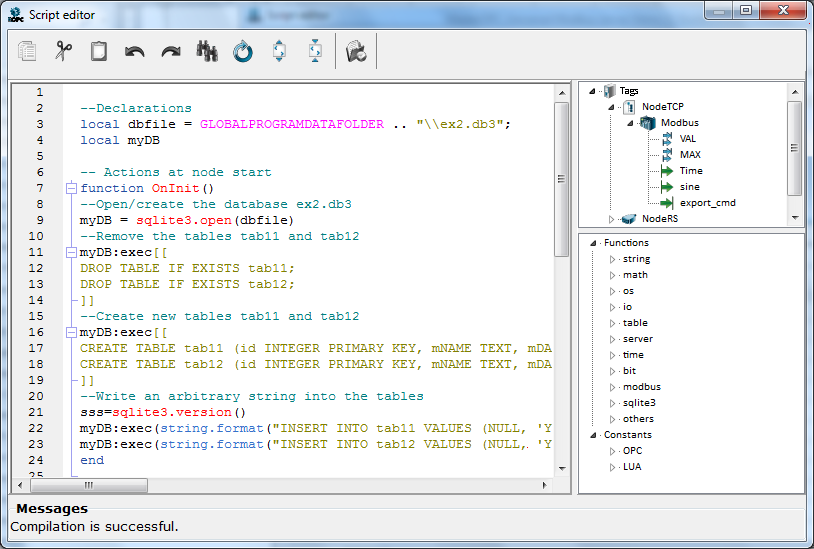Select the os function group
814x549 pixels.
point(628,291)
